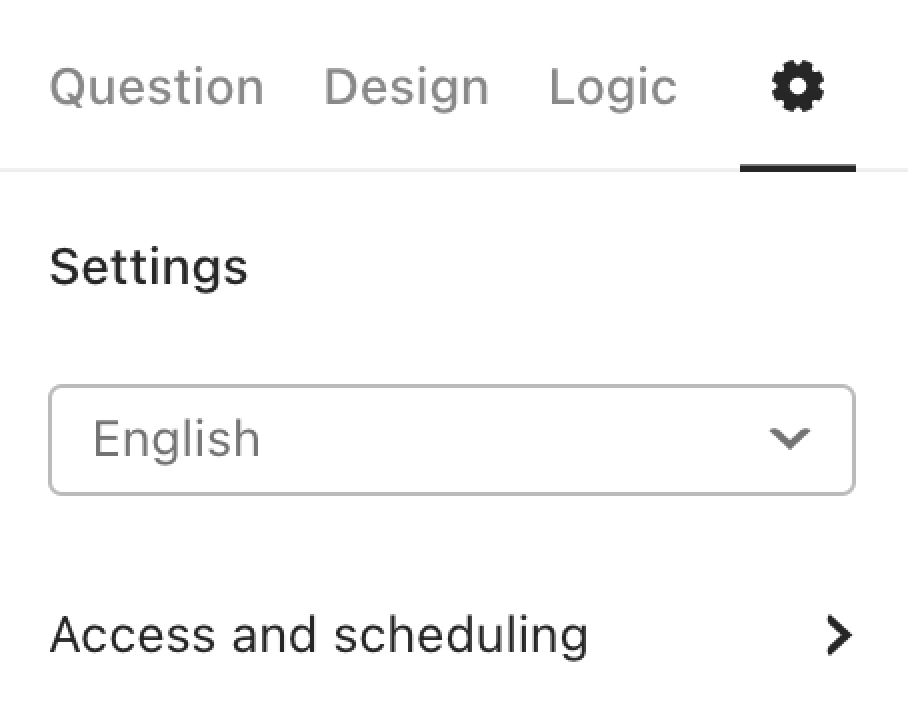Select the cogwheel icon next to Logic
This screenshot has width=908, height=724.
tap(797, 86)
